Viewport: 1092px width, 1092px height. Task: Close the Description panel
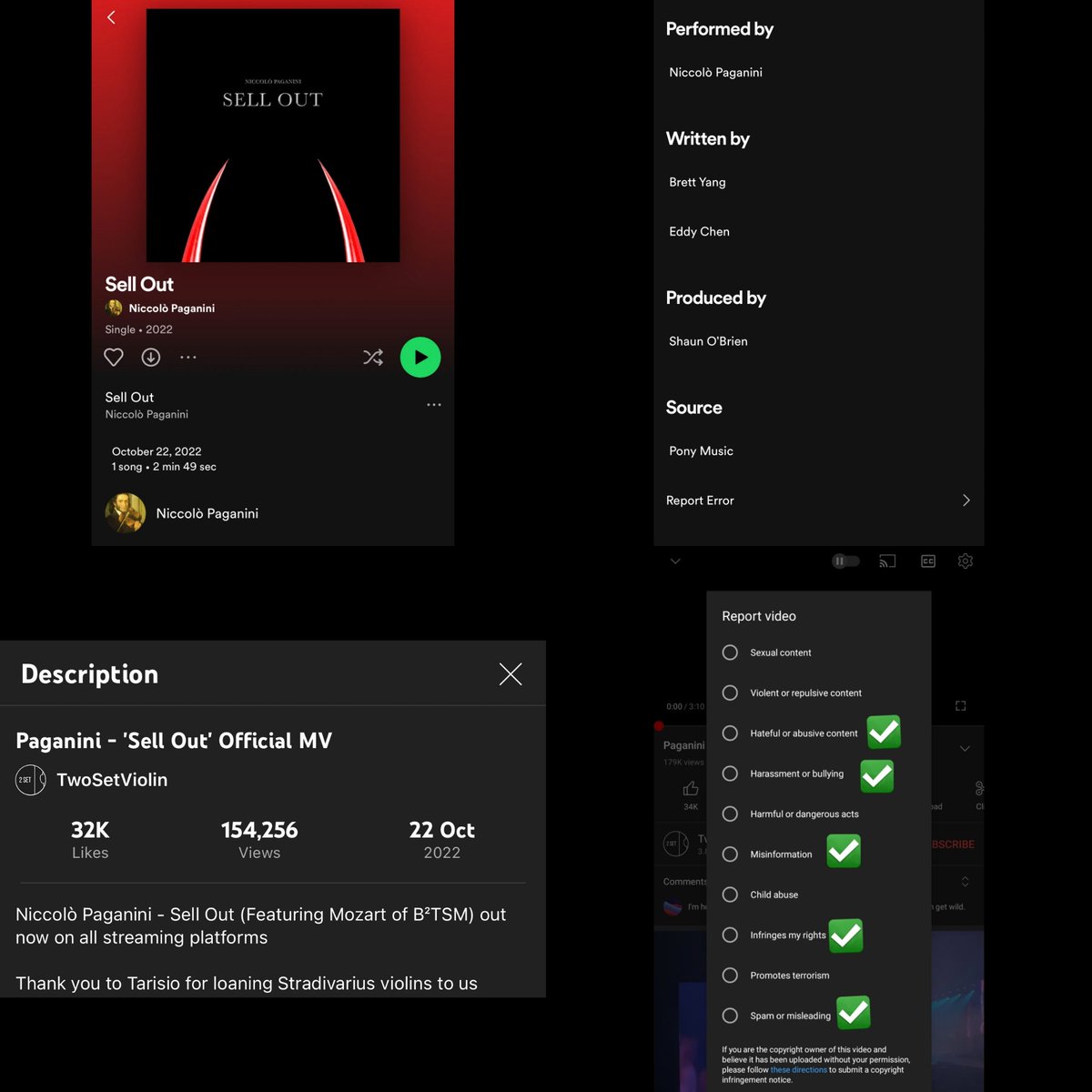511,673
